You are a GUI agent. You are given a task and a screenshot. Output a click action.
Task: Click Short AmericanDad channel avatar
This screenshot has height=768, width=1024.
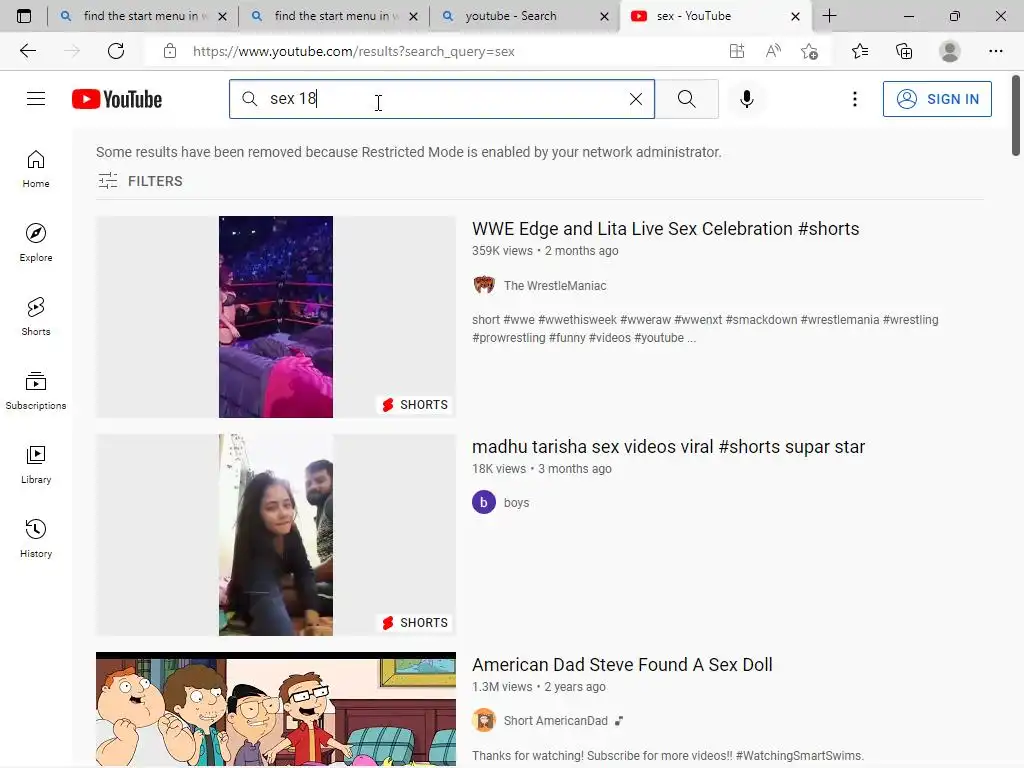[484, 720]
